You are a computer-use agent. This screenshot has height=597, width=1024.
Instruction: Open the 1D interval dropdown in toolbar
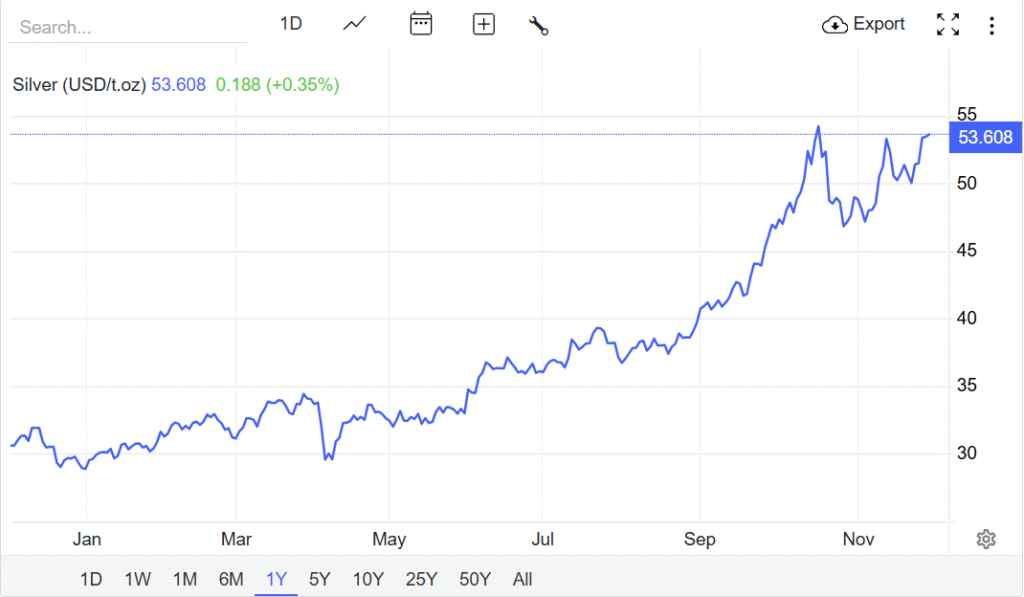click(x=291, y=24)
